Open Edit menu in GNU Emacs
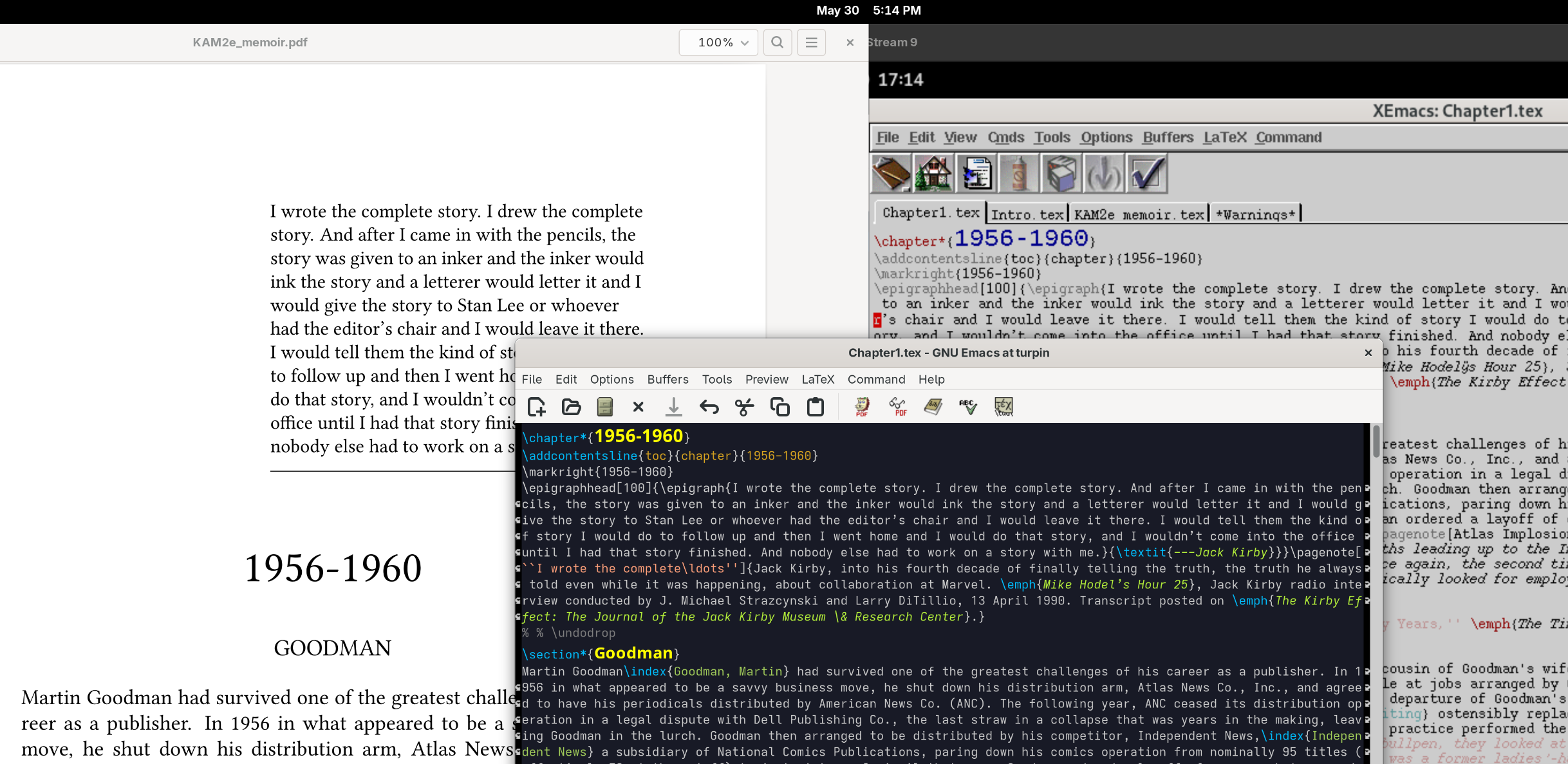Screen dimensions: 1568x764 tap(566, 379)
